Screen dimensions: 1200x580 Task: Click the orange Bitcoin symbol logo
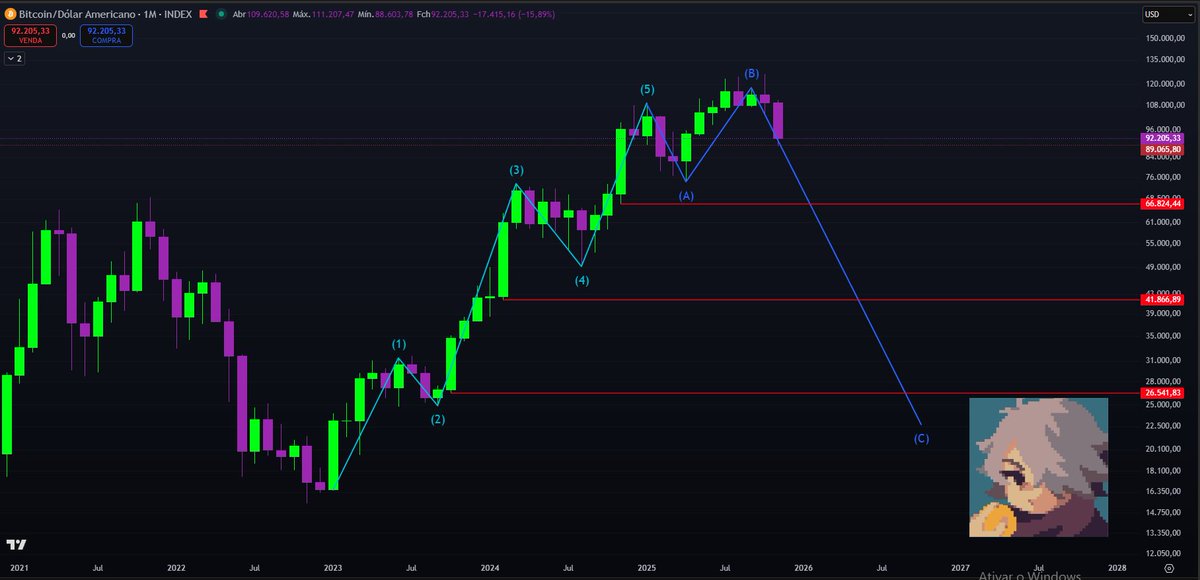coord(11,15)
